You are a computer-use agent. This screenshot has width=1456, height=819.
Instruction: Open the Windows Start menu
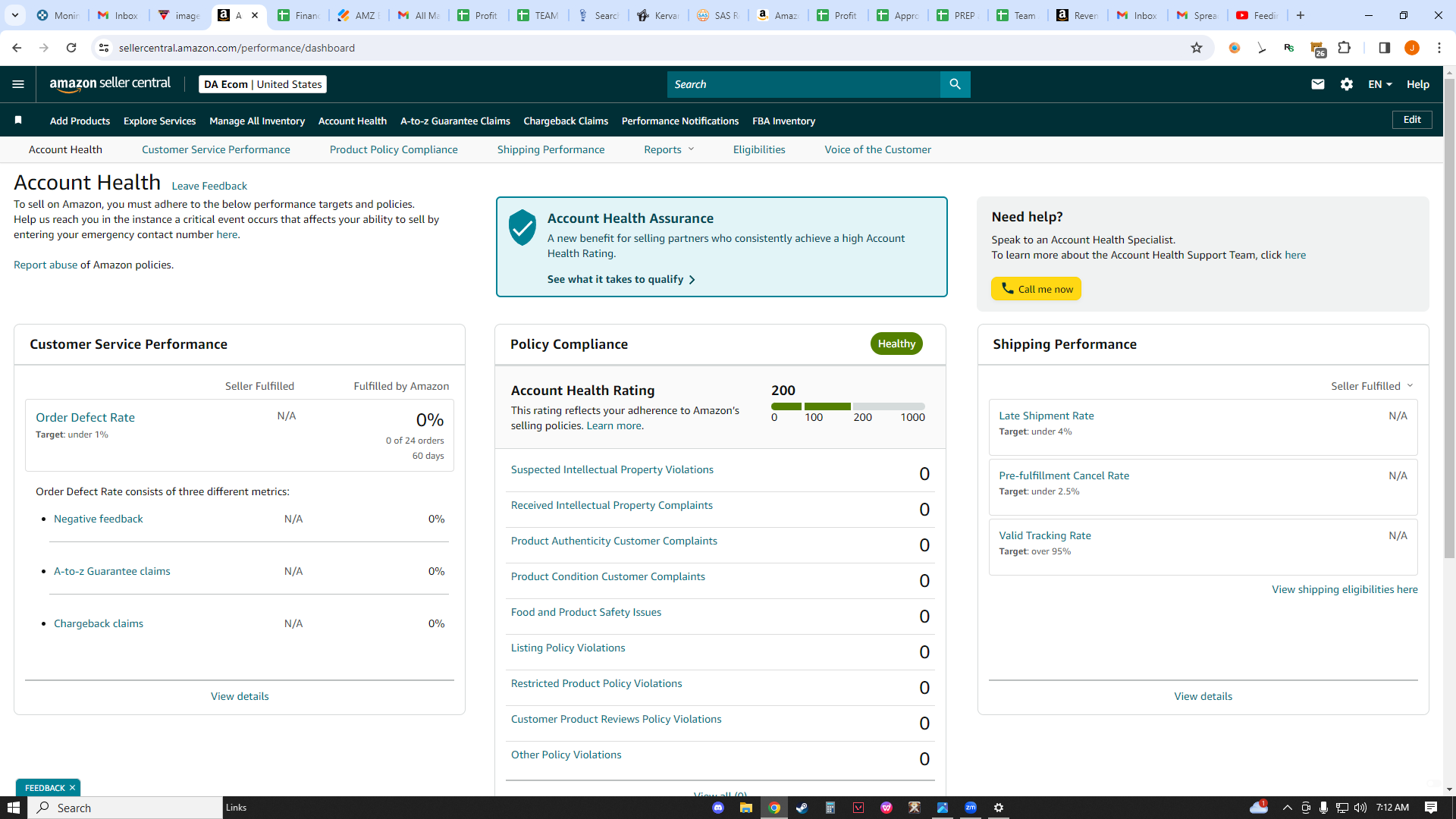coord(14,808)
